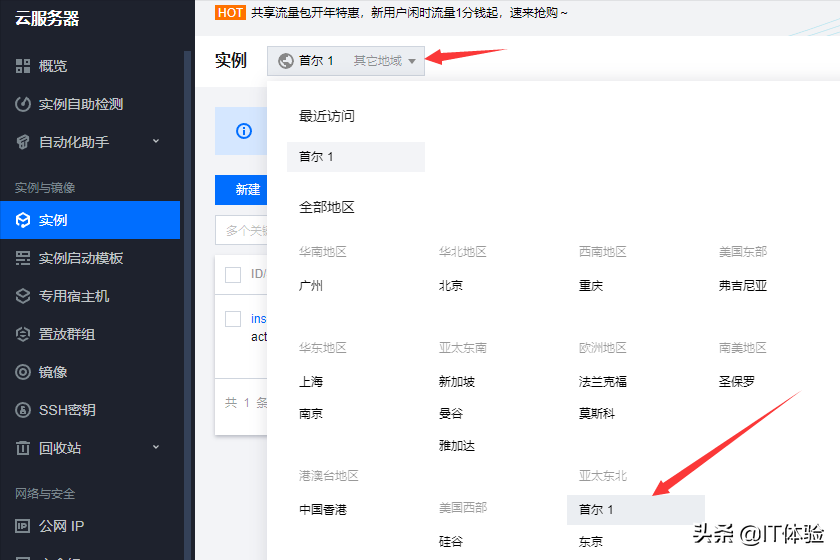Choose 上海 region
Image resolution: width=840 pixels, height=560 pixels.
click(x=311, y=382)
